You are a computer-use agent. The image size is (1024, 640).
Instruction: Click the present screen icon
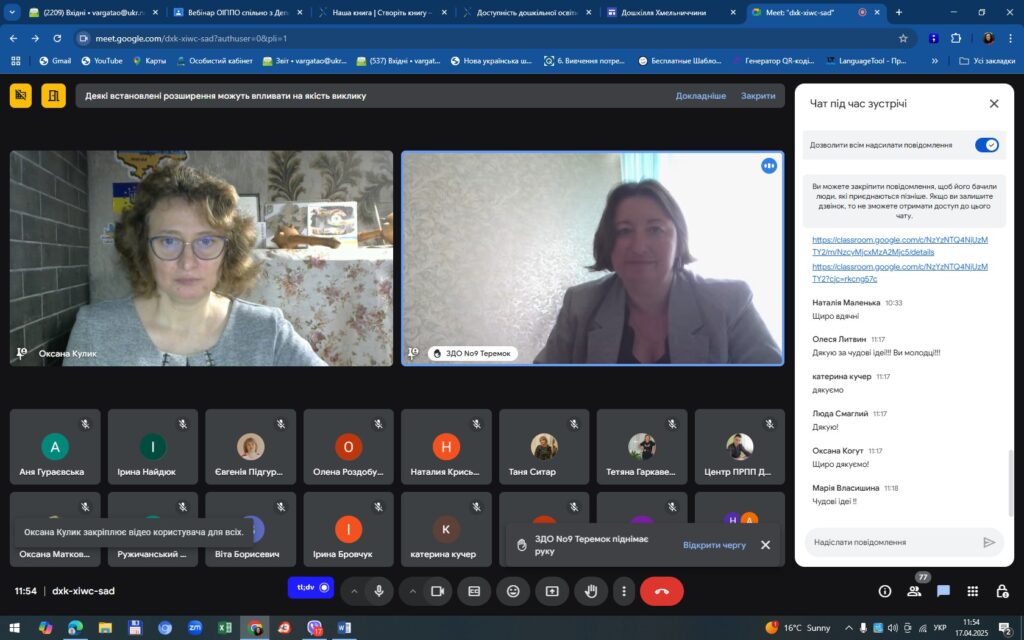click(552, 591)
